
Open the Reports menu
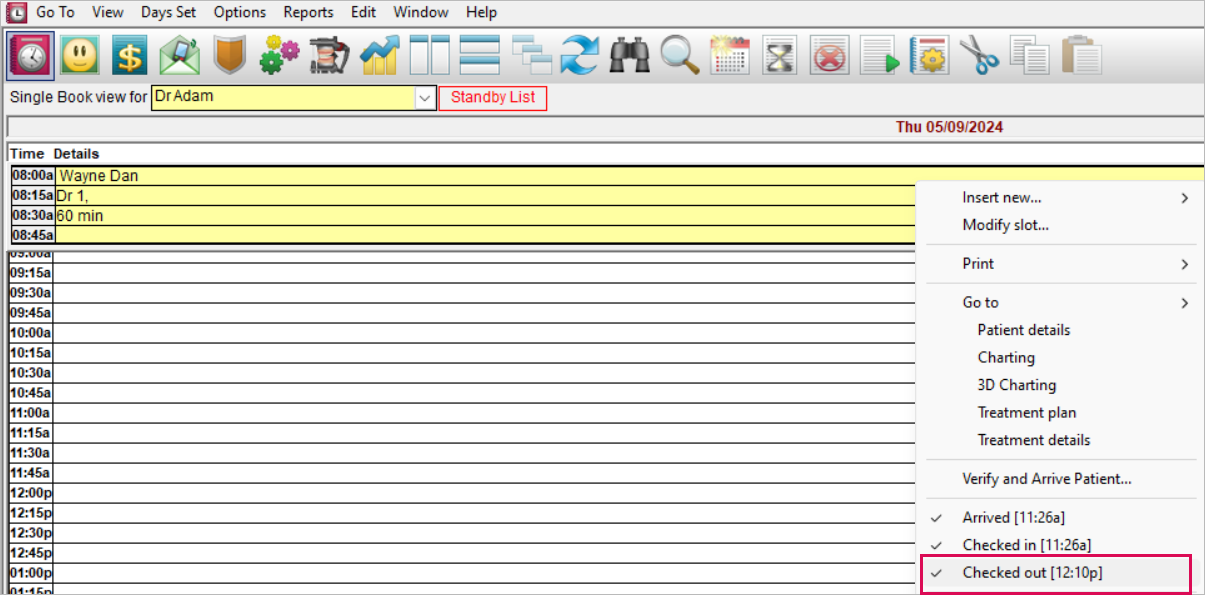point(308,12)
